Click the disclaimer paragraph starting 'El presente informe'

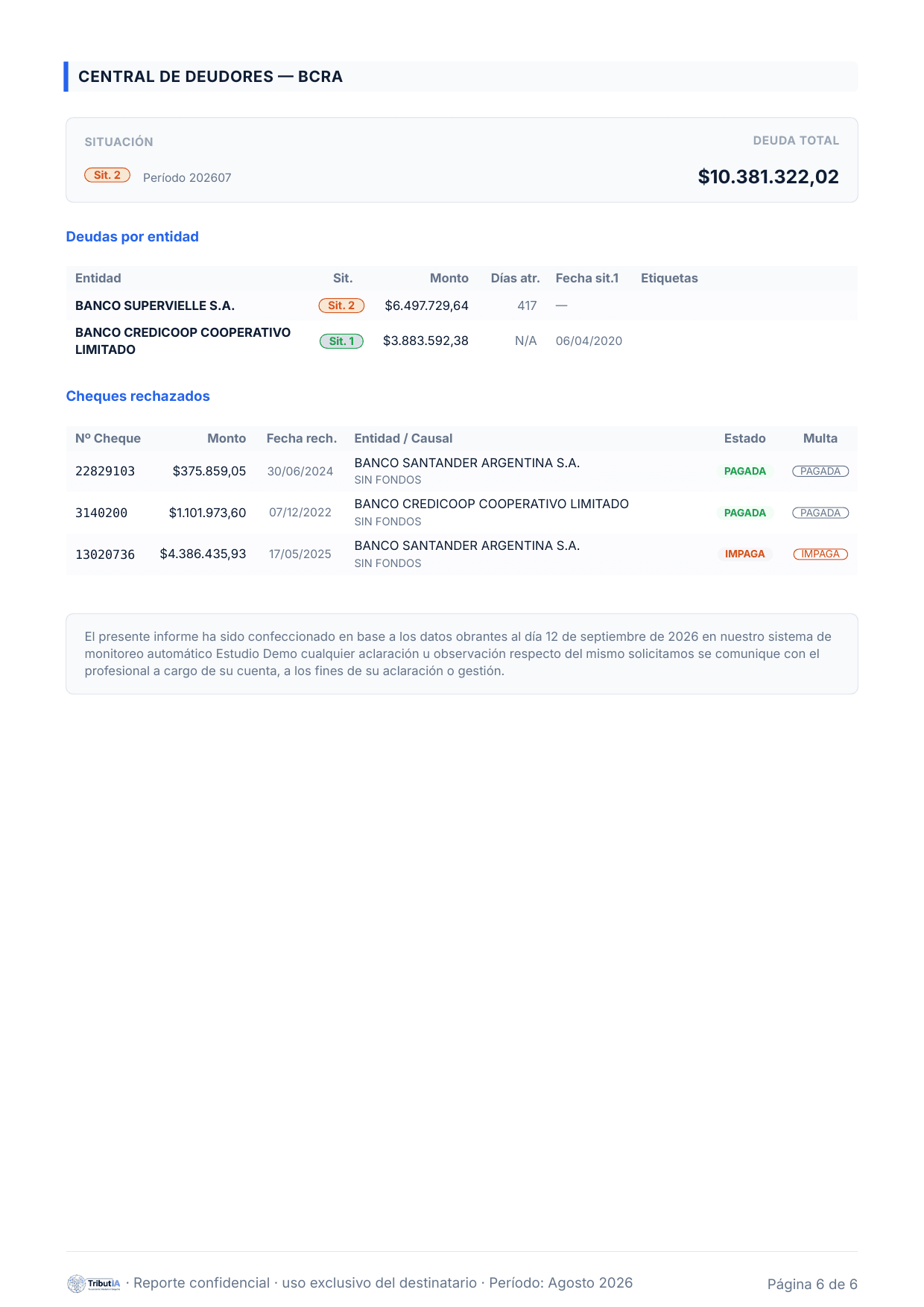click(458, 653)
